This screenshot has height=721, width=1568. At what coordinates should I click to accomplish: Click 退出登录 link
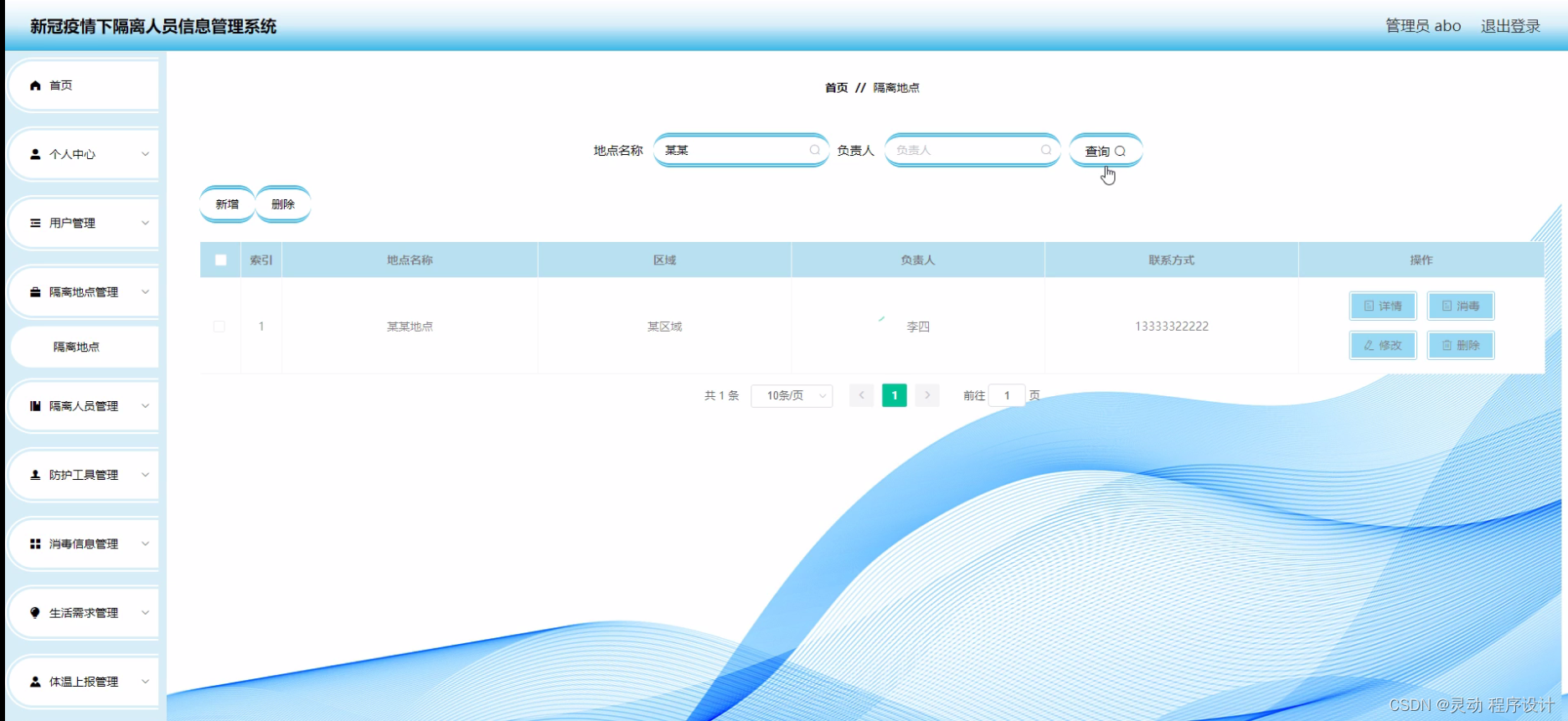pyautogui.click(x=1511, y=26)
